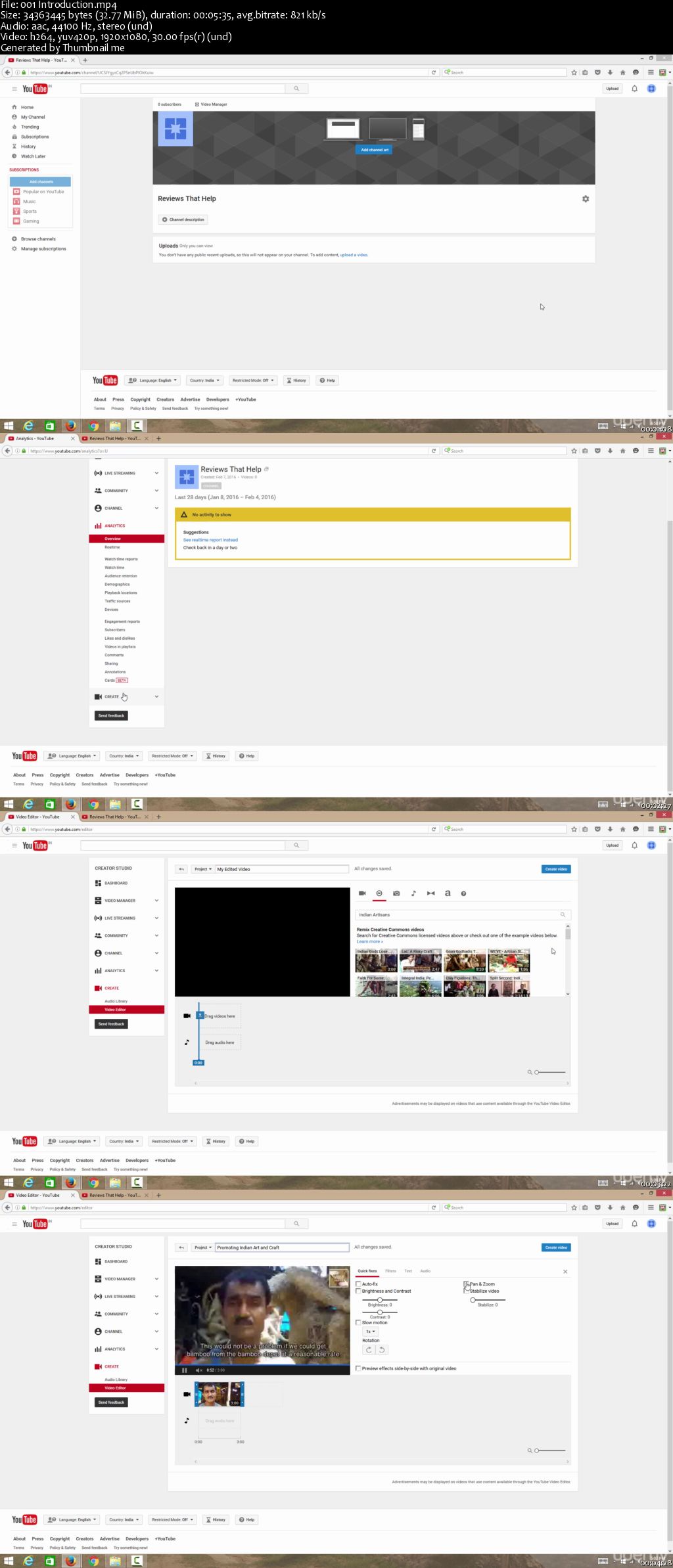Click the Stabilize slider handle

(473, 1300)
